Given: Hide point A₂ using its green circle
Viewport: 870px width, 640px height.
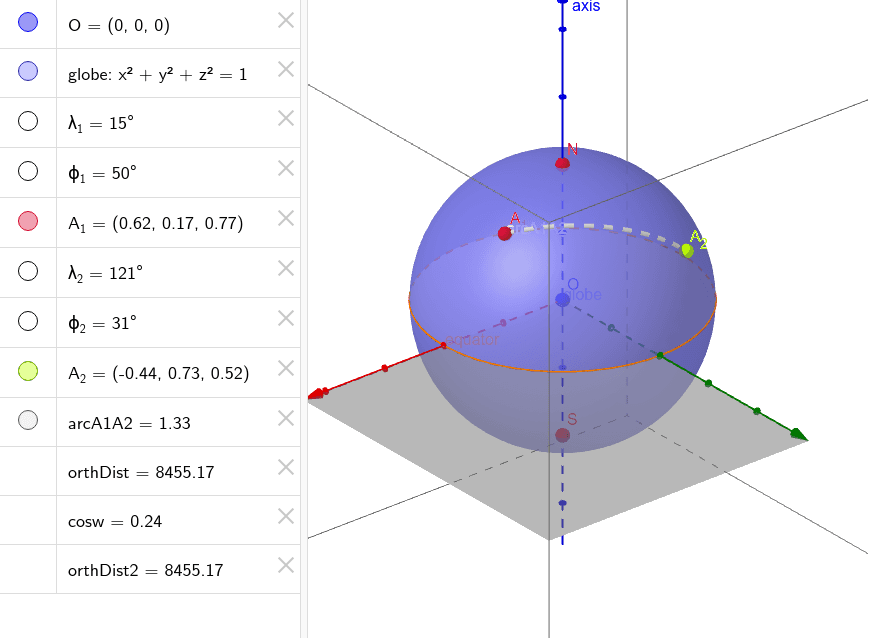Looking at the screenshot, I should coord(28,371).
